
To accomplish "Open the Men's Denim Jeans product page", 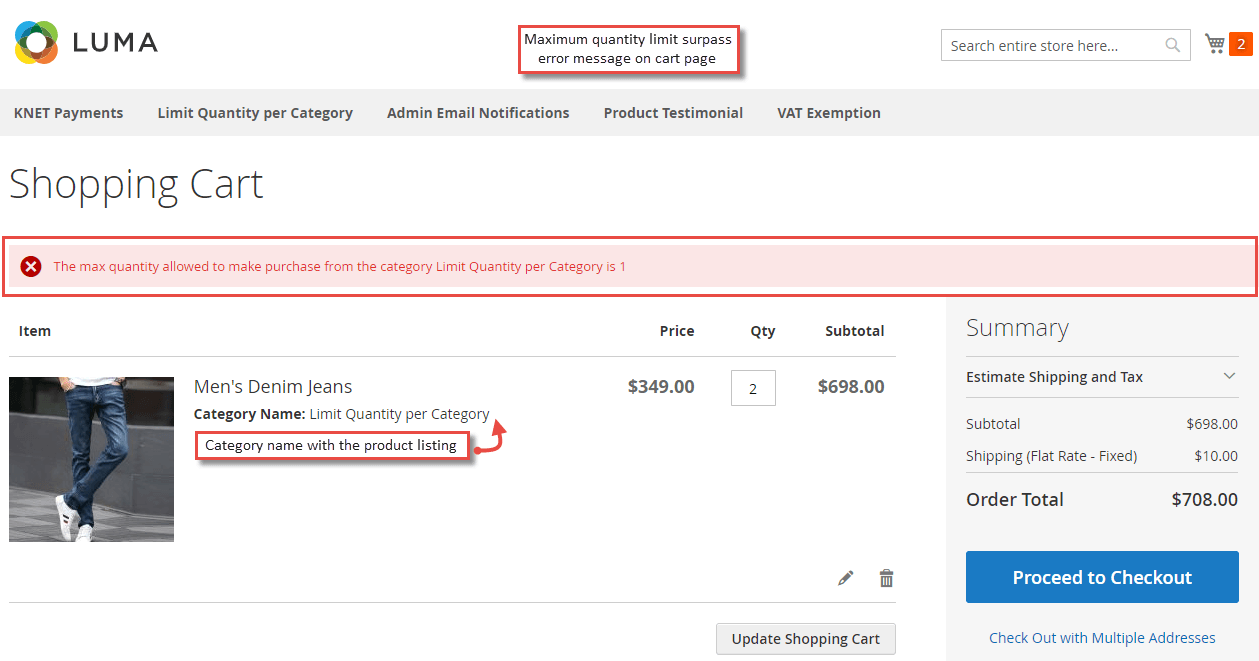I will [272, 386].
